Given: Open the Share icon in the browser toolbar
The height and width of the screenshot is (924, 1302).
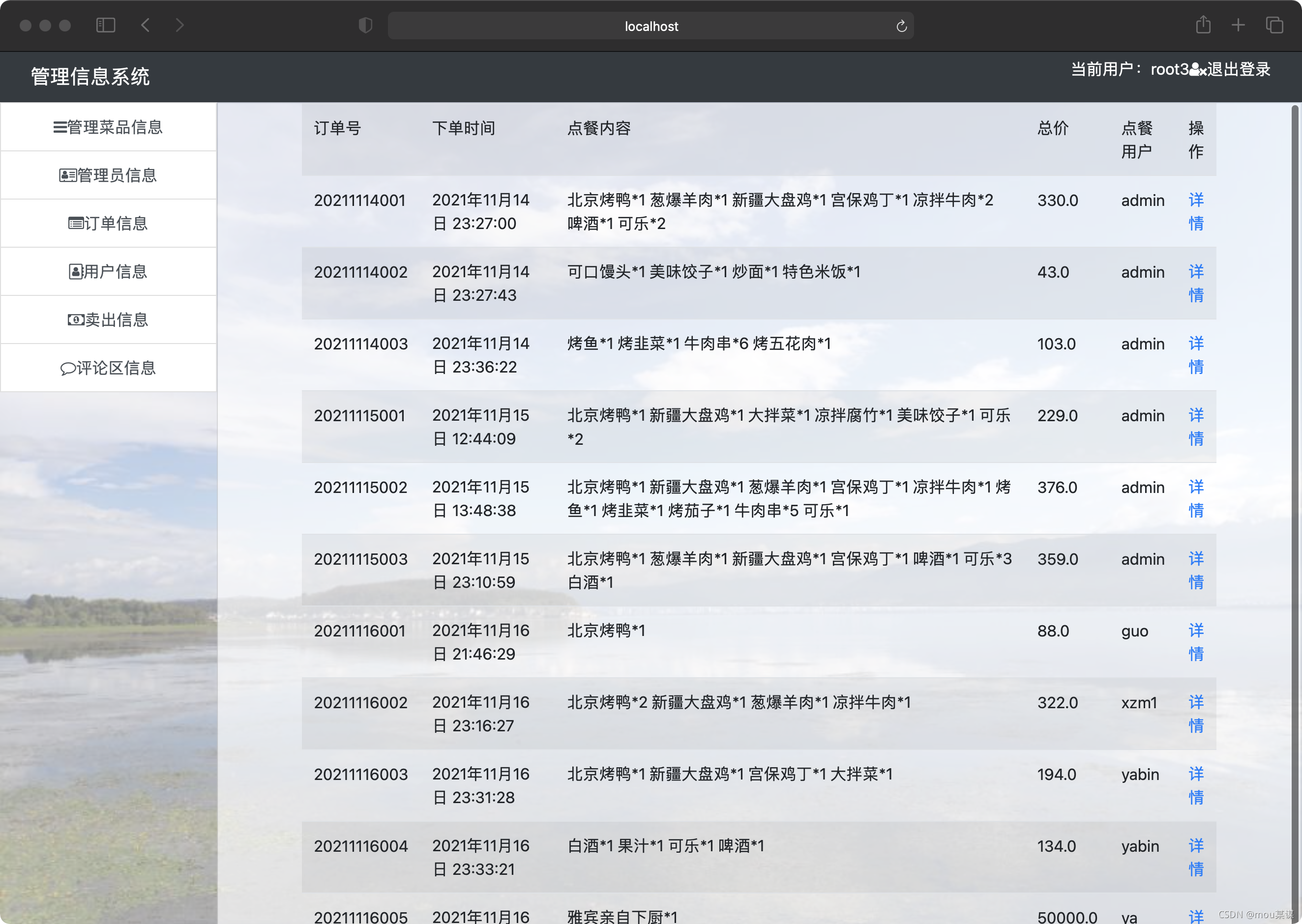Looking at the screenshot, I should point(1203,25).
